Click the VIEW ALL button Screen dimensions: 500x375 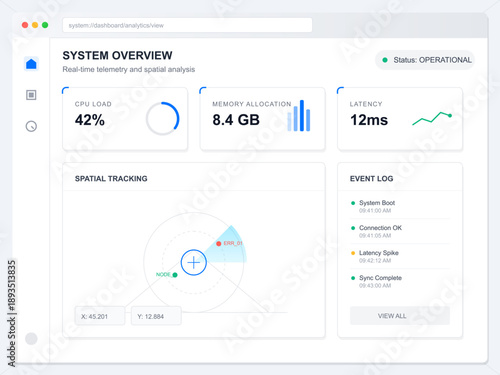[400, 316]
